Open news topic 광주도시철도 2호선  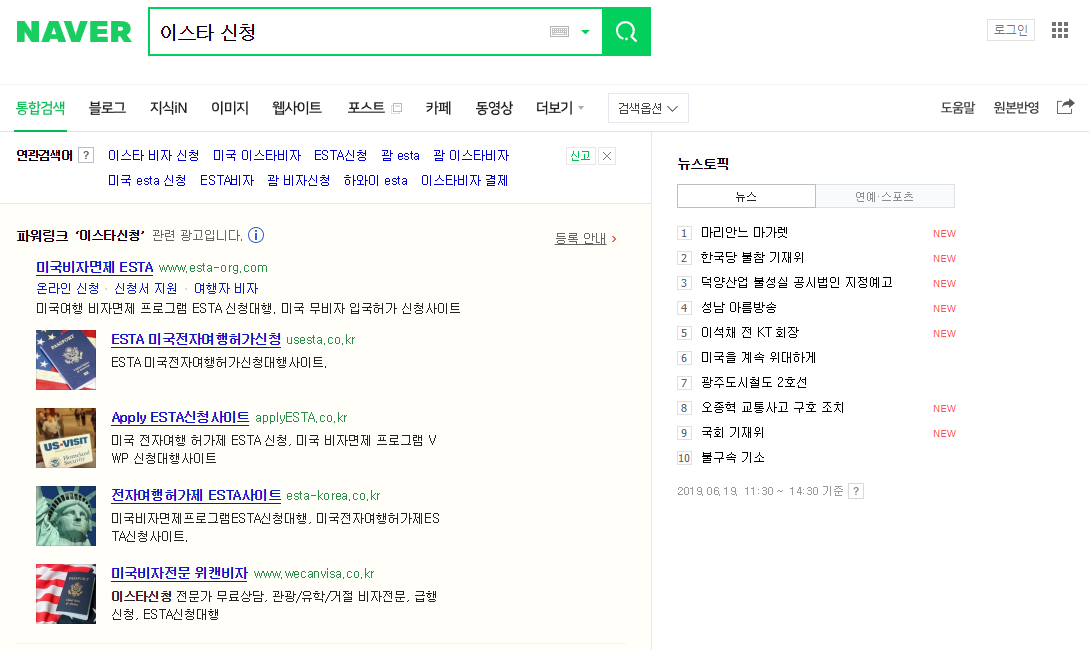(x=754, y=383)
